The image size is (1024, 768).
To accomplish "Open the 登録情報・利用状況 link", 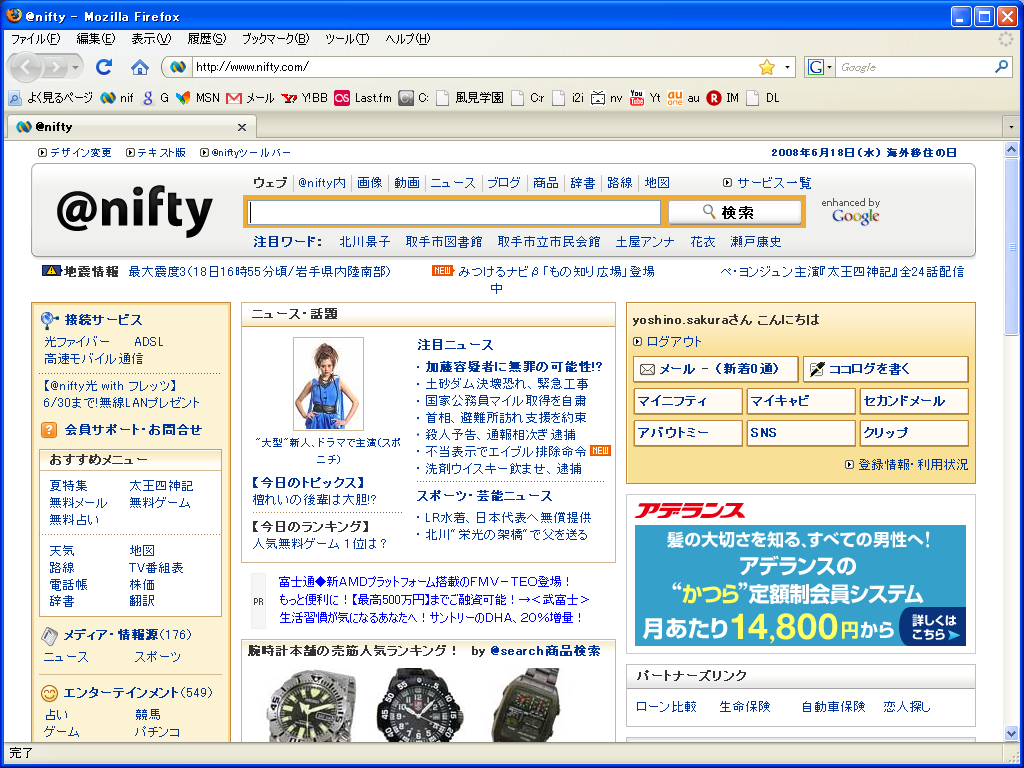I will coord(912,464).
